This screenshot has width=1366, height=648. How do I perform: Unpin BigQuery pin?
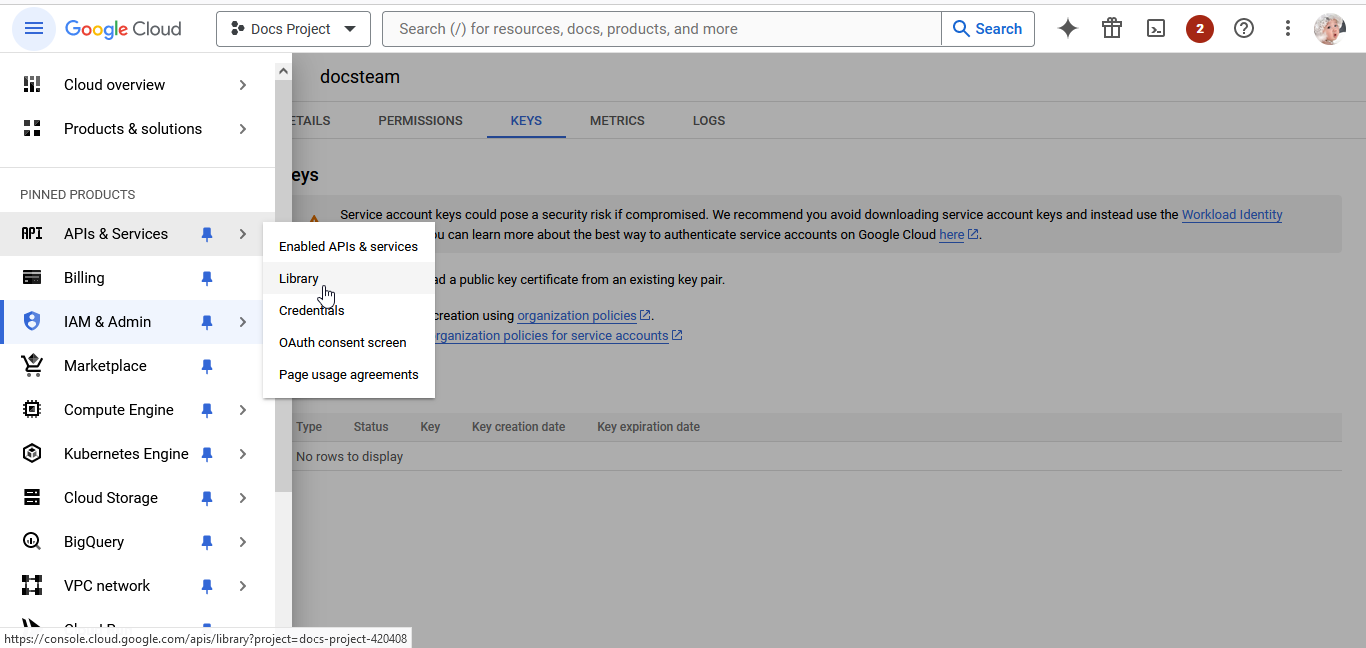(x=207, y=542)
